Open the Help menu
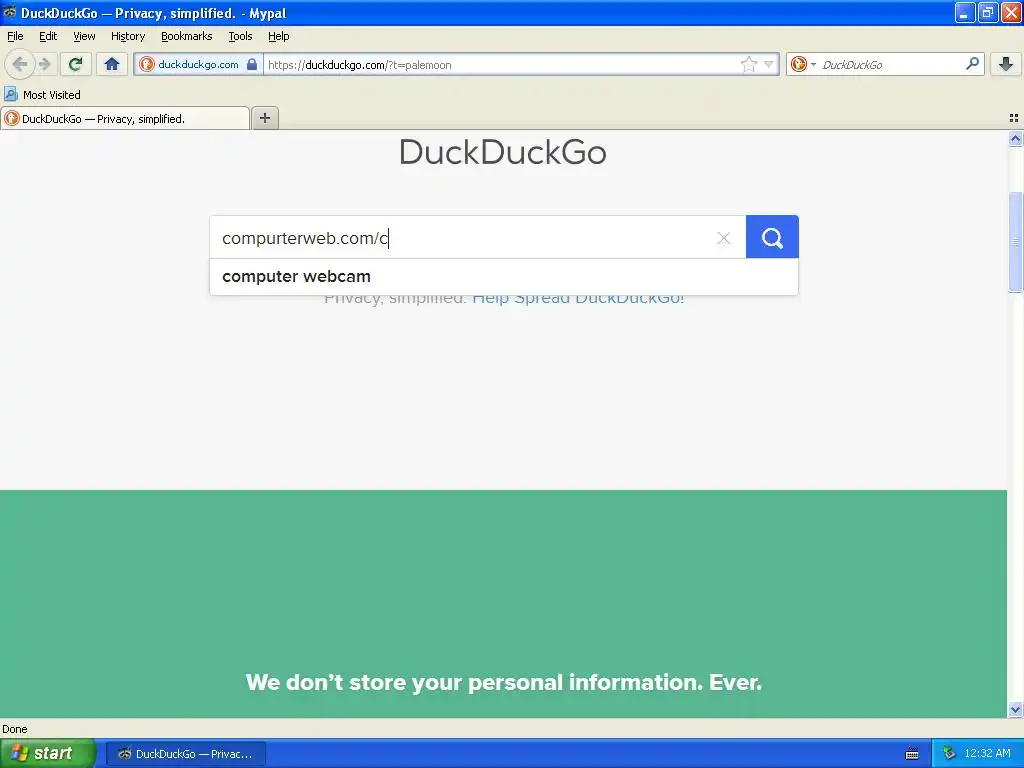The image size is (1024, 768). click(278, 36)
